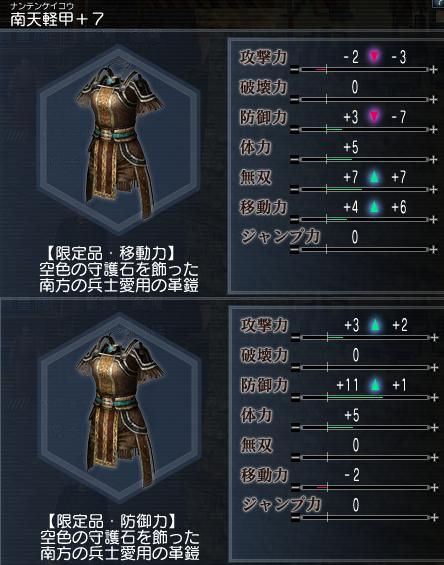Click the 南天軽甲+7 title text
This screenshot has height=565, width=444.
click(x=57, y=19)
